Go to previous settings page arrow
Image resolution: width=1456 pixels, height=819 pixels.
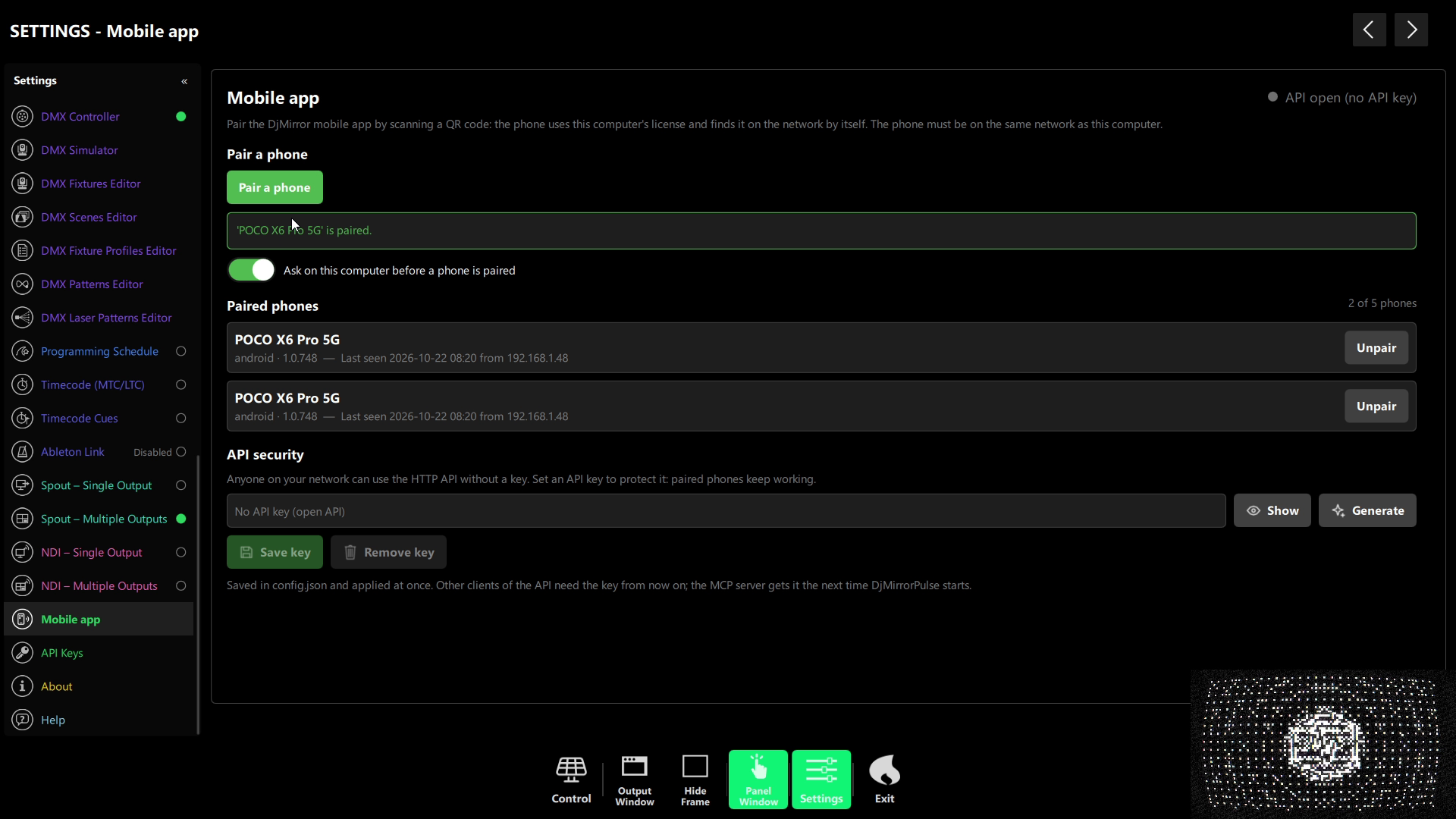[1369, 30]
